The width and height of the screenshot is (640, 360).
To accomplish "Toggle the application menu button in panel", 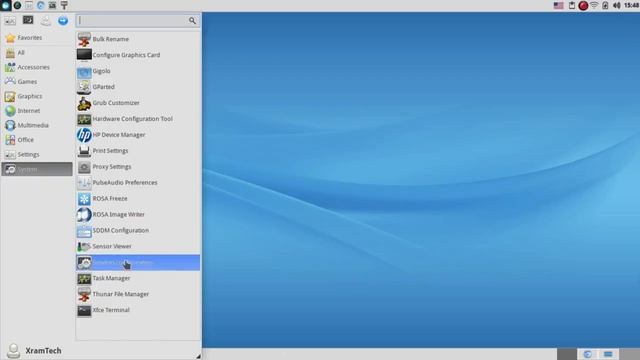I will (5, 5).
